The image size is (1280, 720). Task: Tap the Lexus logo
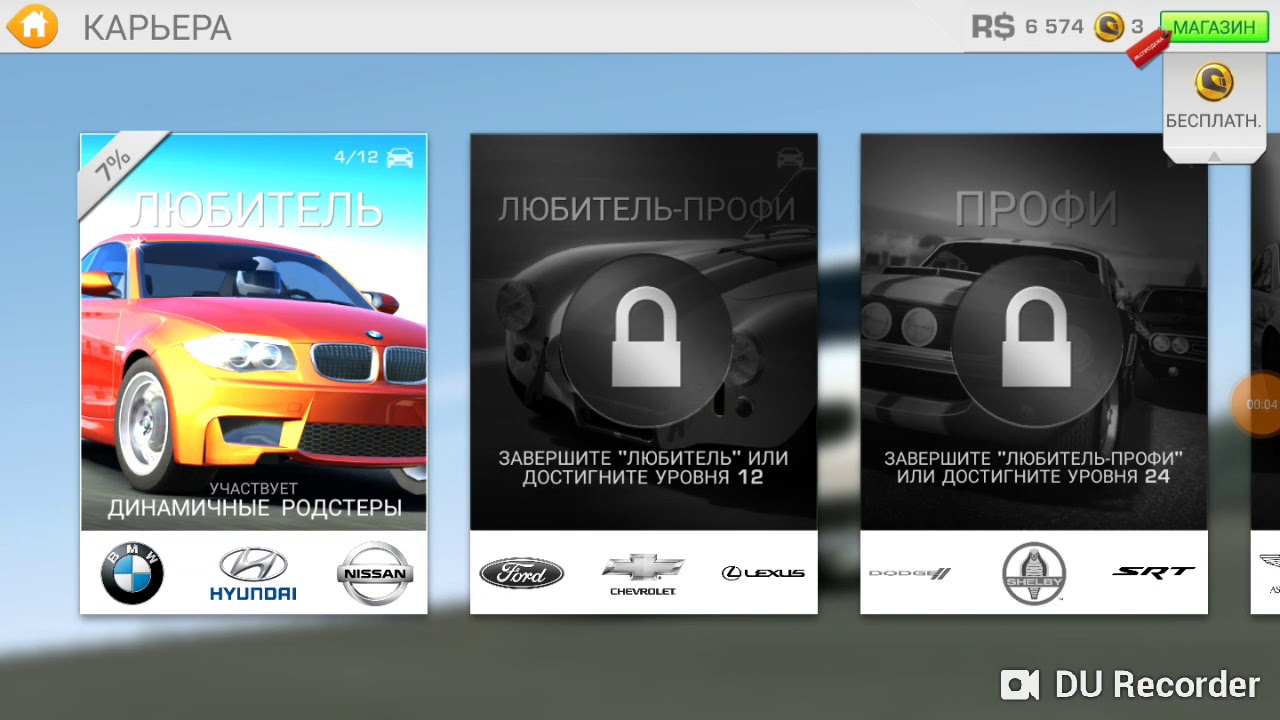[763, 573]
